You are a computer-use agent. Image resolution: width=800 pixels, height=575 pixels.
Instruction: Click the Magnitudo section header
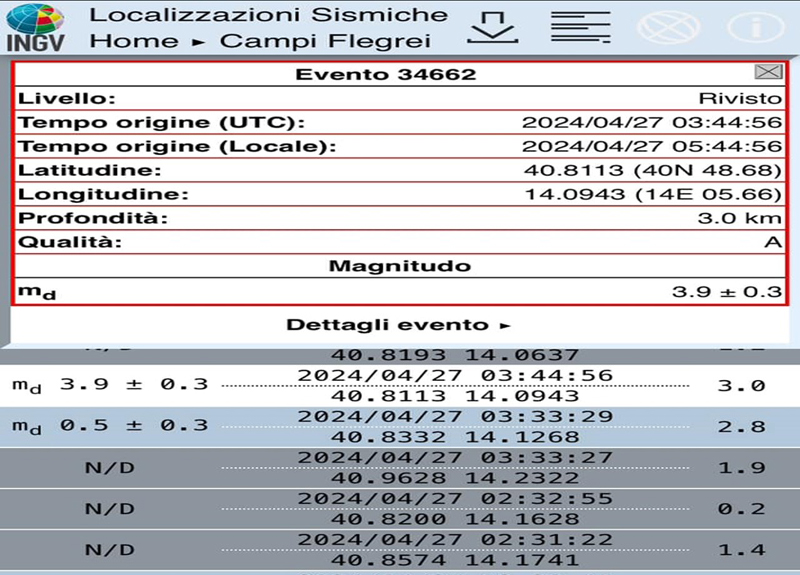400,266
